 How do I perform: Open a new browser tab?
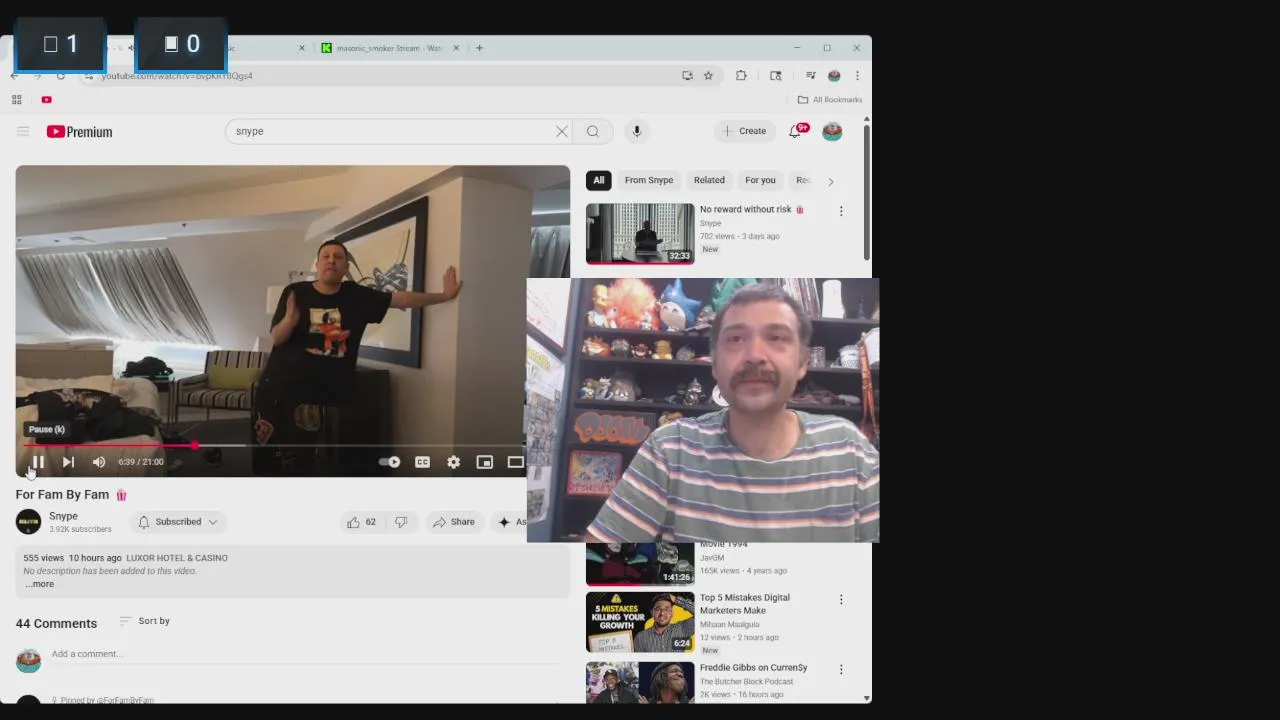tap(479, 48)
